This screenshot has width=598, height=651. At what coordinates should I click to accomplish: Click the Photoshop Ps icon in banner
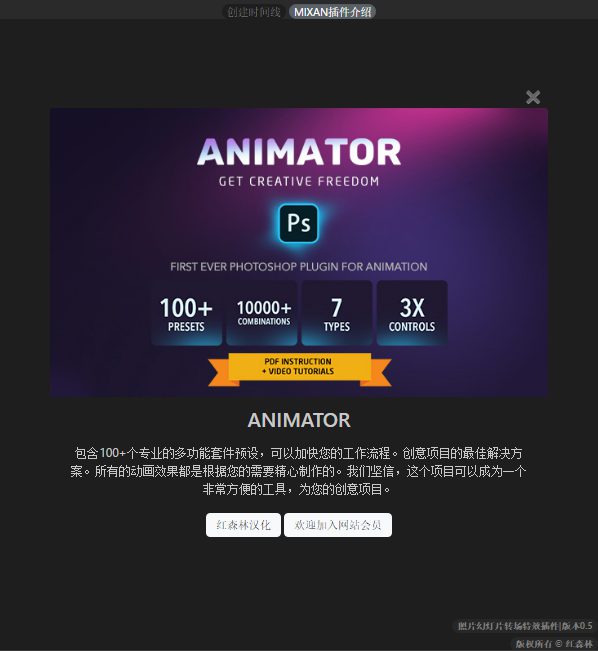point(299,223)
